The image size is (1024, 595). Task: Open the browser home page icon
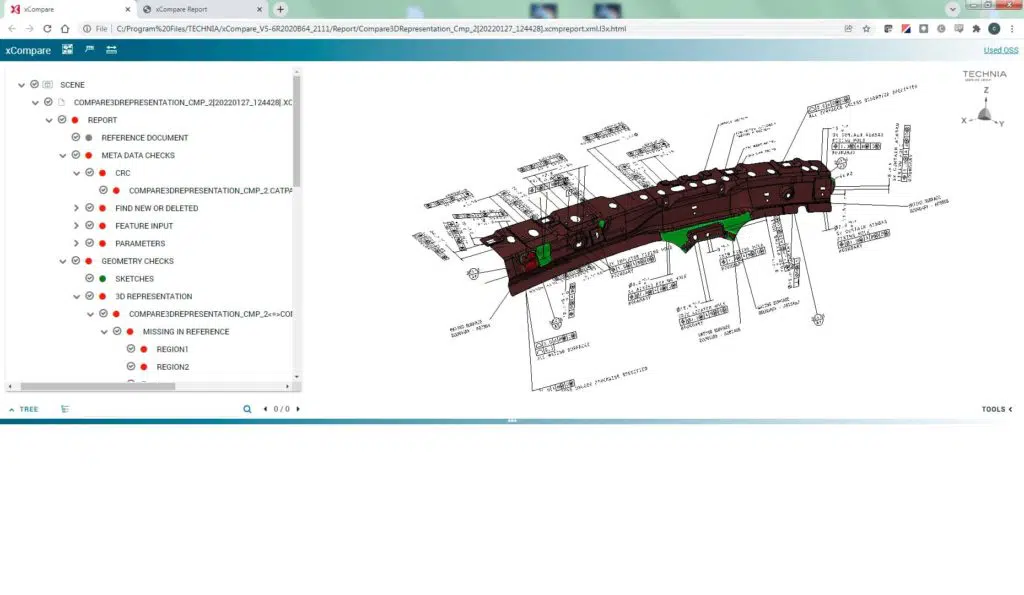click(65, 29)
